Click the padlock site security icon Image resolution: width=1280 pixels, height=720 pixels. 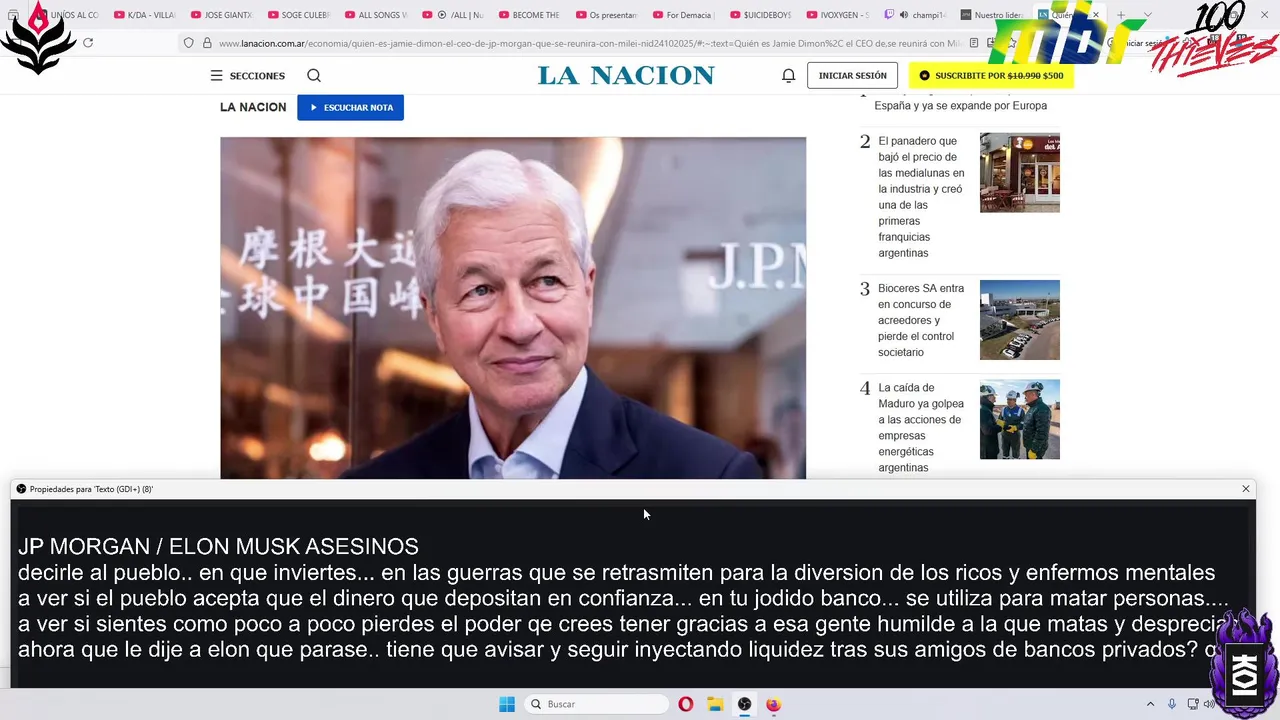207,43
